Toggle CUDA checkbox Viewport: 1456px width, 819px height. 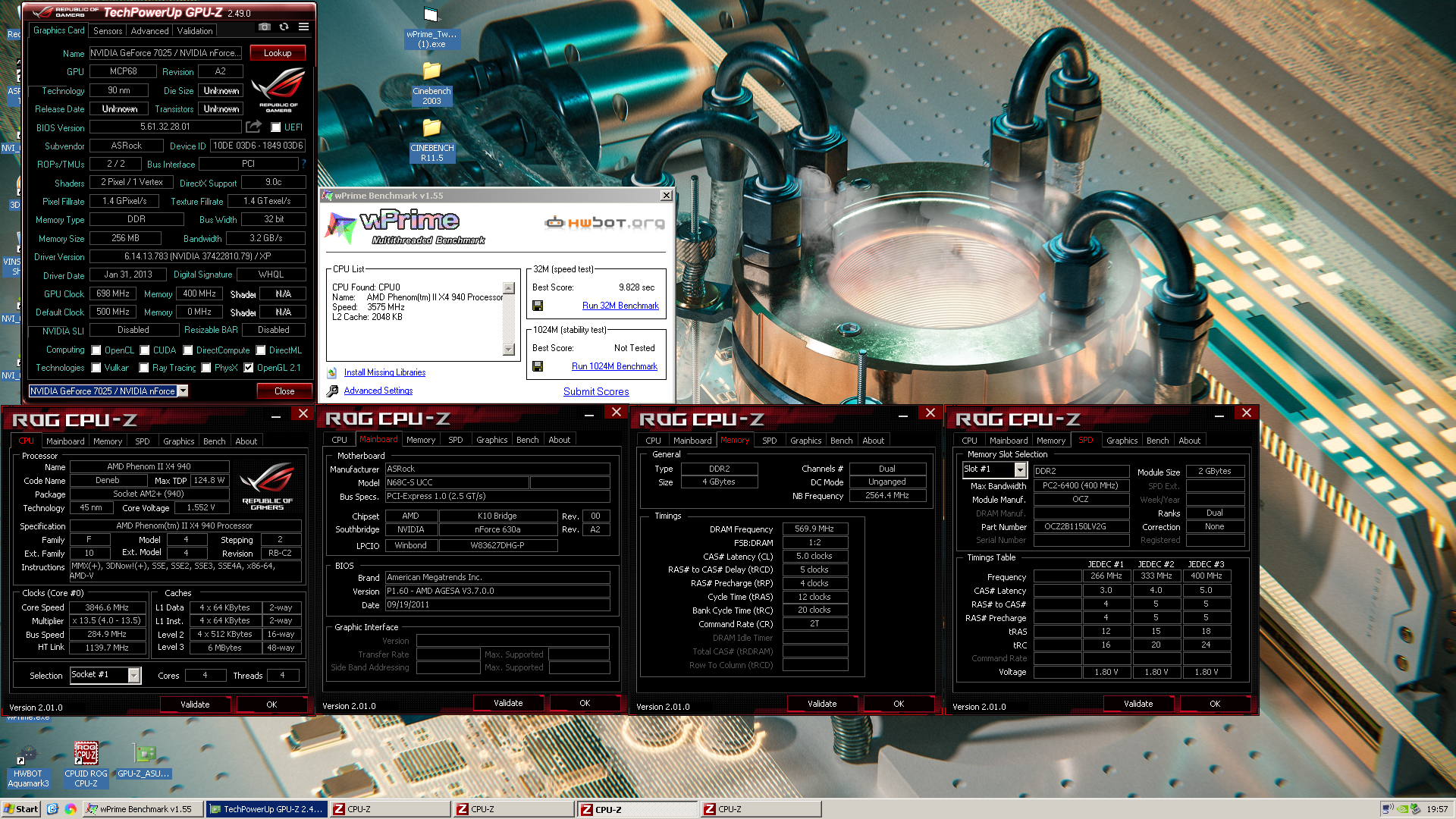[144, 350]
